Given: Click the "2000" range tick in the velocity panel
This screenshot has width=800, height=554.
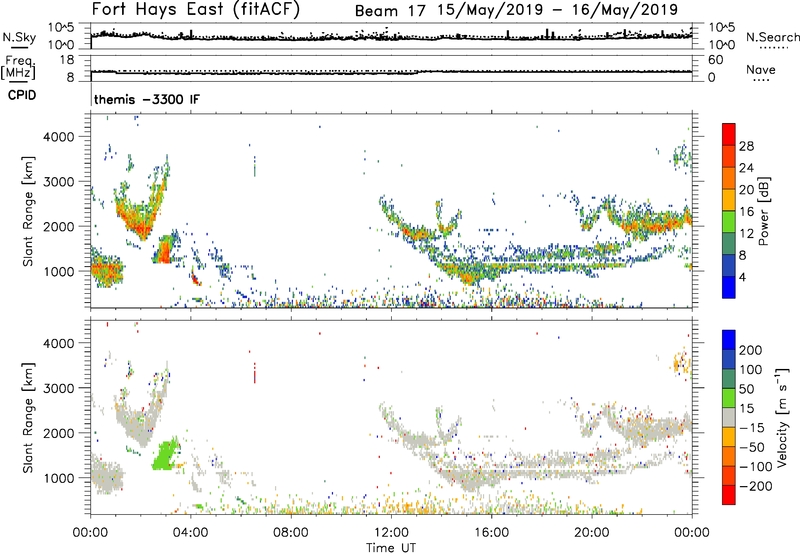Looking at the screenshot, I should click(x=58, y=433).
